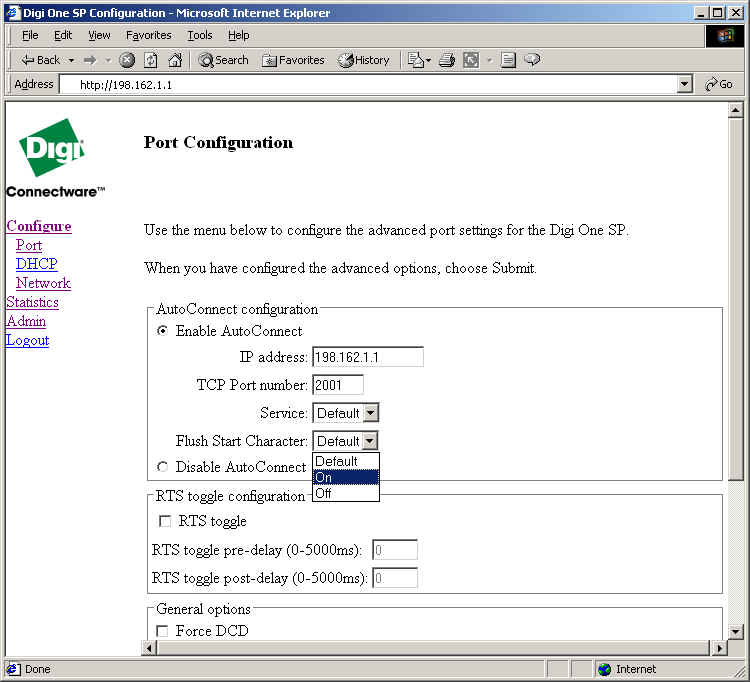
Task: Click the Back navigation arrow
Action: 40,60
